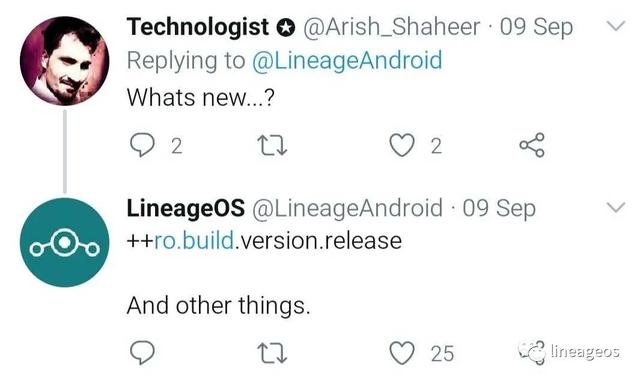Open the @LineageAndroid mention link
This screenshot has height=381, width=640.
click(347, 60)
